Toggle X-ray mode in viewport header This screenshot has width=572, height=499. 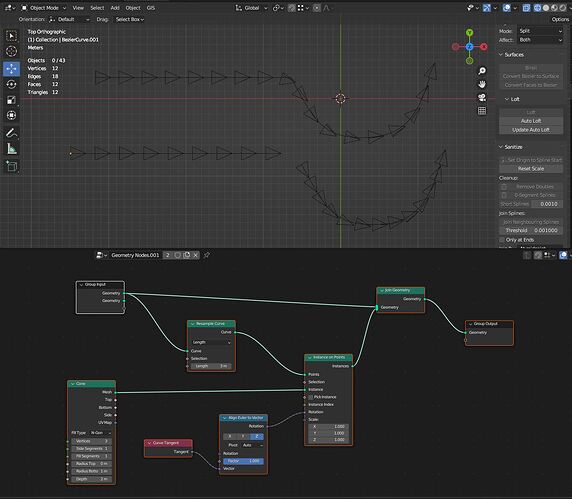click(x=526, y=8)
